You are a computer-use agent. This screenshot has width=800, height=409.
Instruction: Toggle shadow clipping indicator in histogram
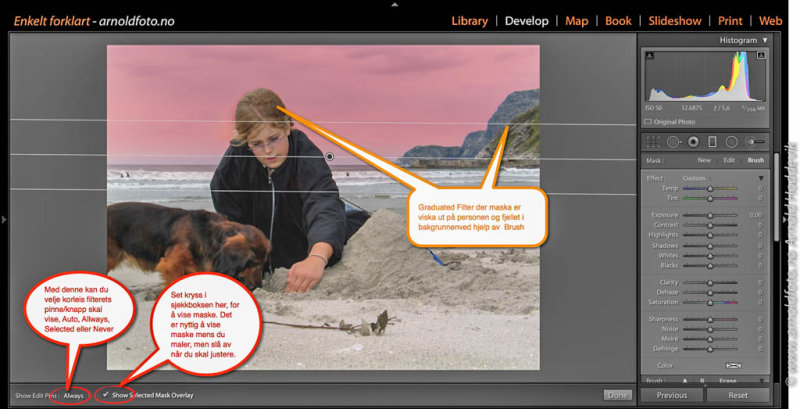click(649, 56)
